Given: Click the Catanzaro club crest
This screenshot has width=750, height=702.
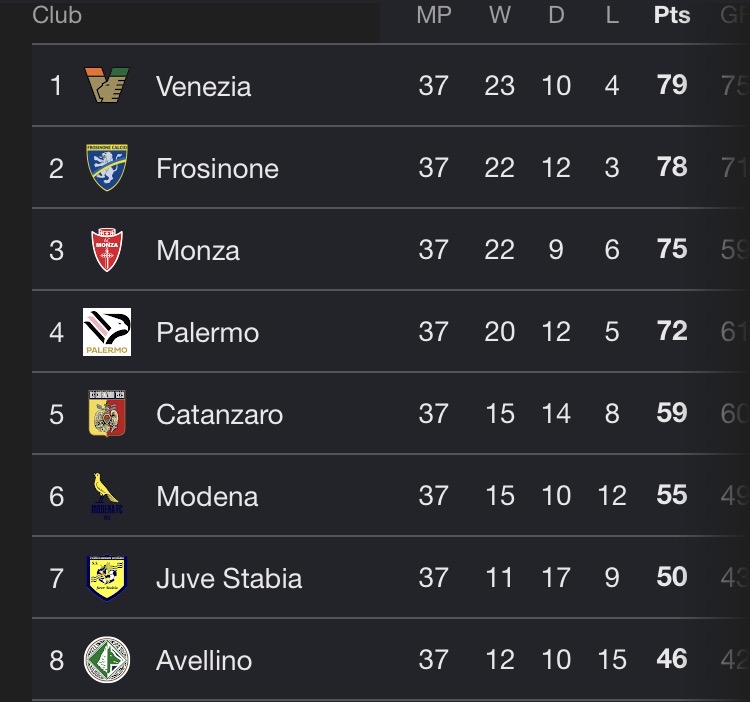Looking at the screenshot, I should 107,414.
